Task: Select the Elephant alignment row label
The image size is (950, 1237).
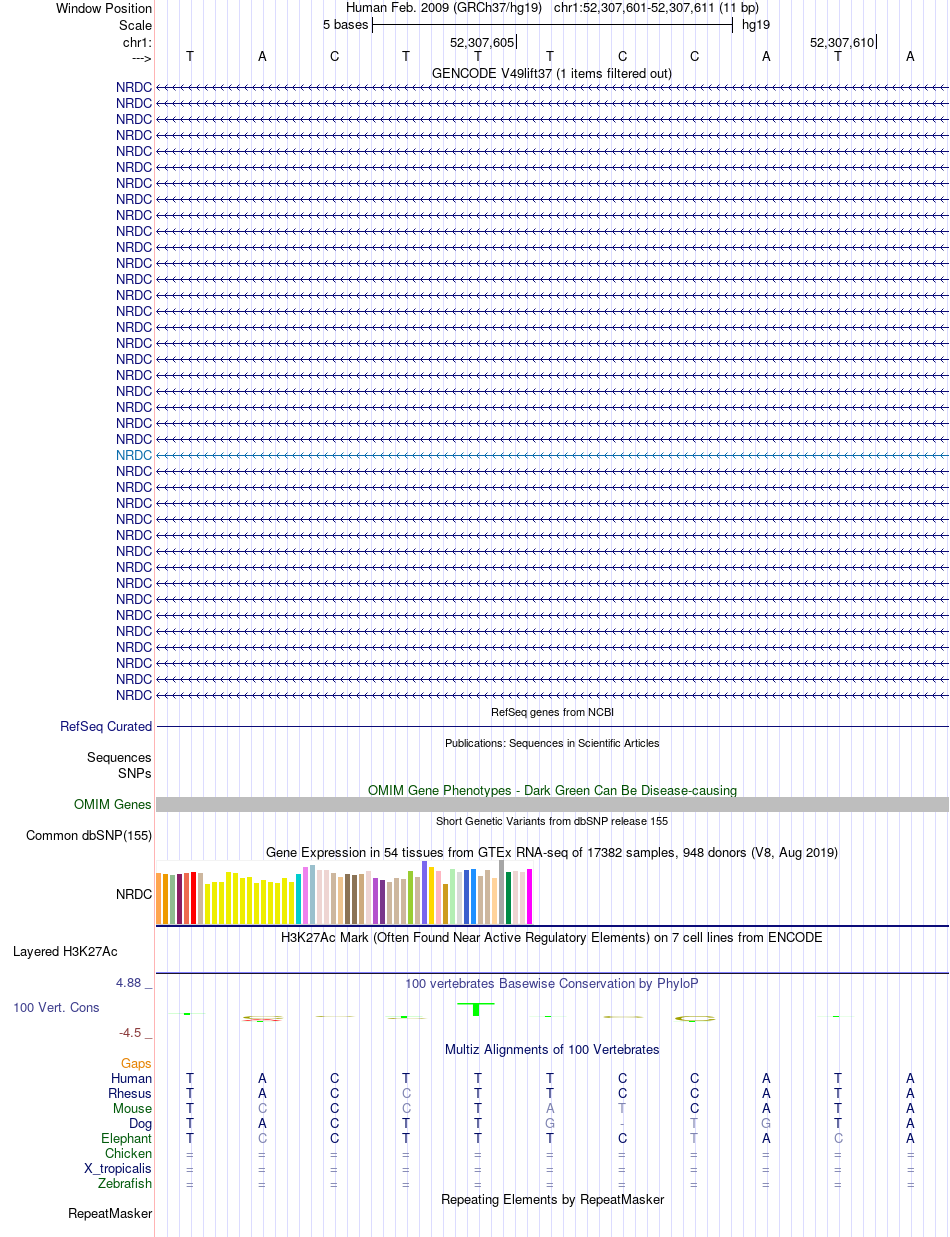Action: click(127, 1139)
